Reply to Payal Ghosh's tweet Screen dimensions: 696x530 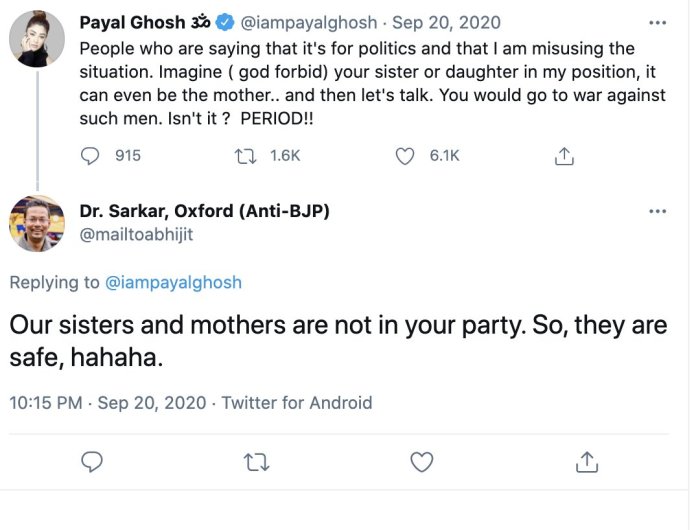point(91,156)
